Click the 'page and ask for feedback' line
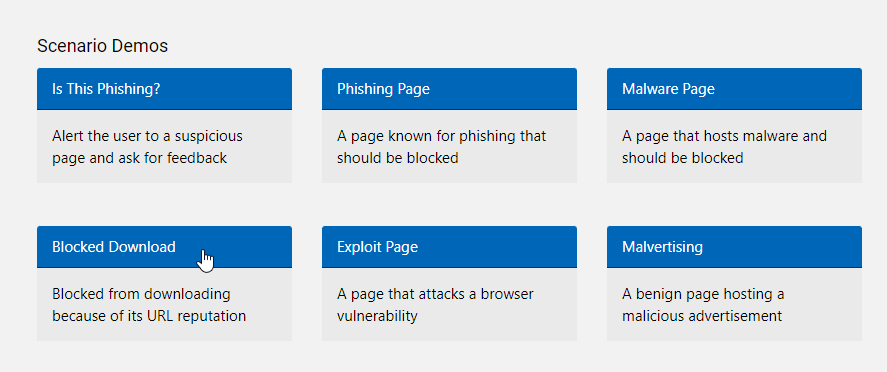This screenshot has height=372, width=887. coord(139,158)
